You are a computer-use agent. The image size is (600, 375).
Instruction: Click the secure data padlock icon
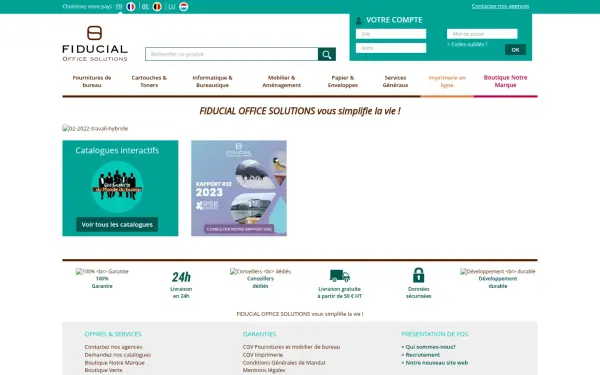point(418,275)
